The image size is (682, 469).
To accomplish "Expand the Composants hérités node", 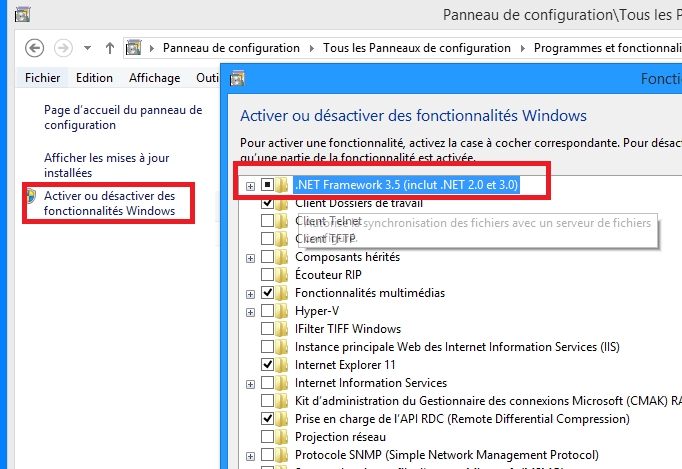I will [x=250, y=258].
